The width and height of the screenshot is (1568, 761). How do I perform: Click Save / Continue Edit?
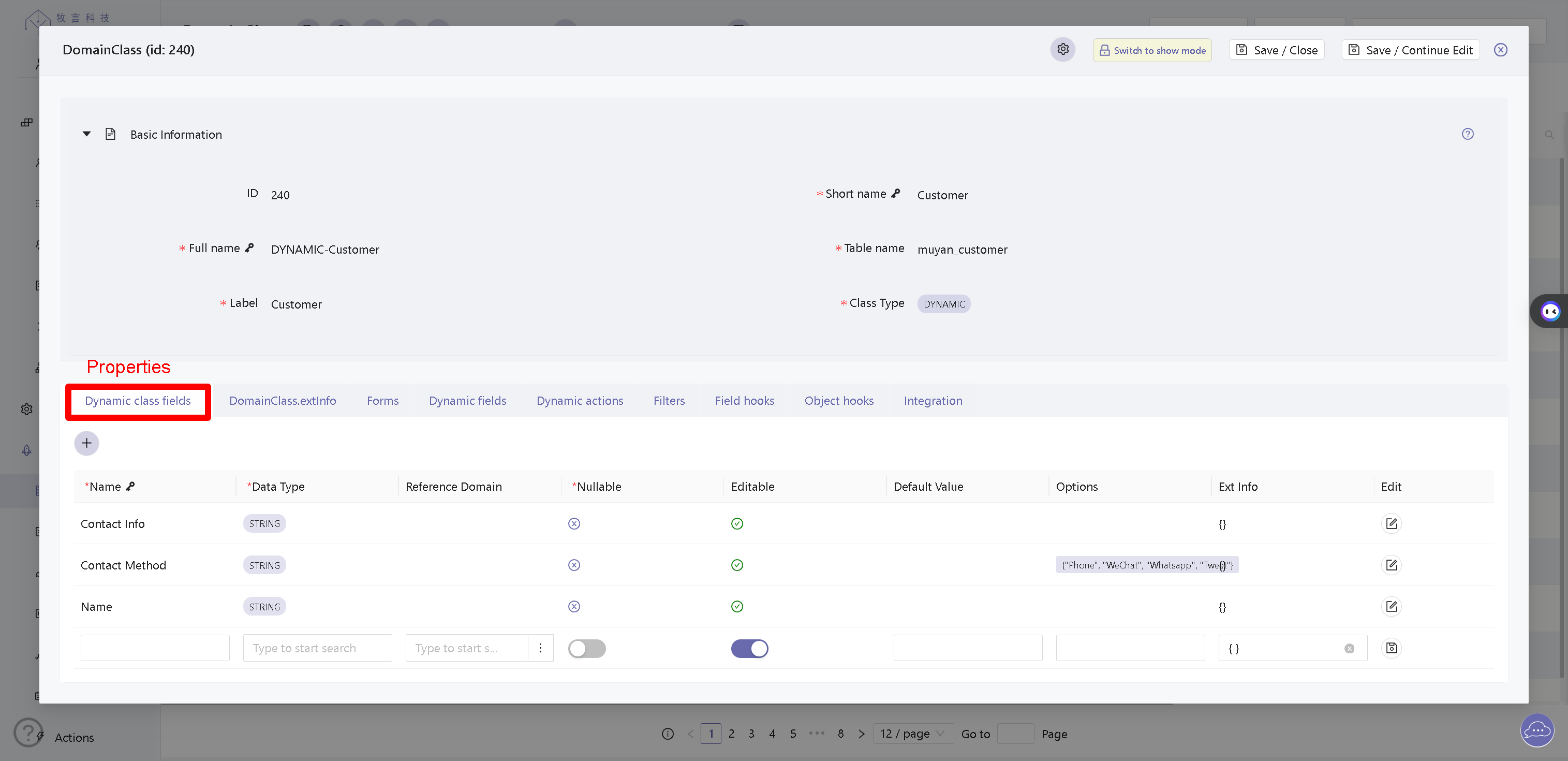pyautogui.click(x=1410, y=49)
